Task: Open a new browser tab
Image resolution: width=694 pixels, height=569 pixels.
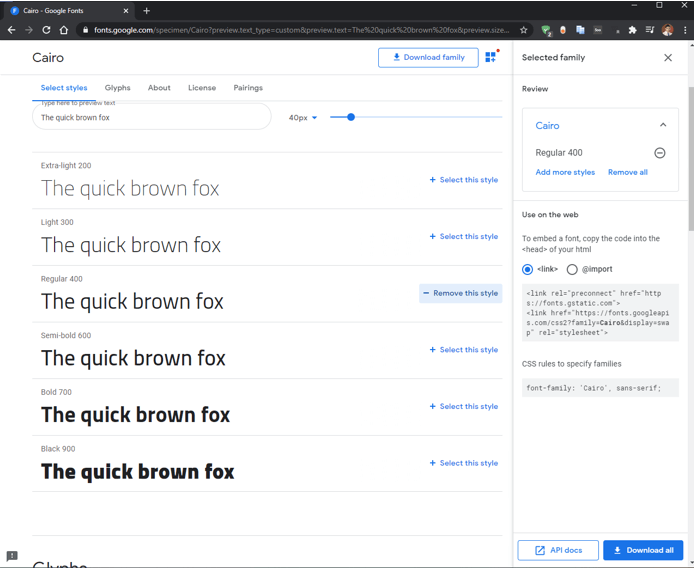Action: pyautogui.click(x=147, y=11)
